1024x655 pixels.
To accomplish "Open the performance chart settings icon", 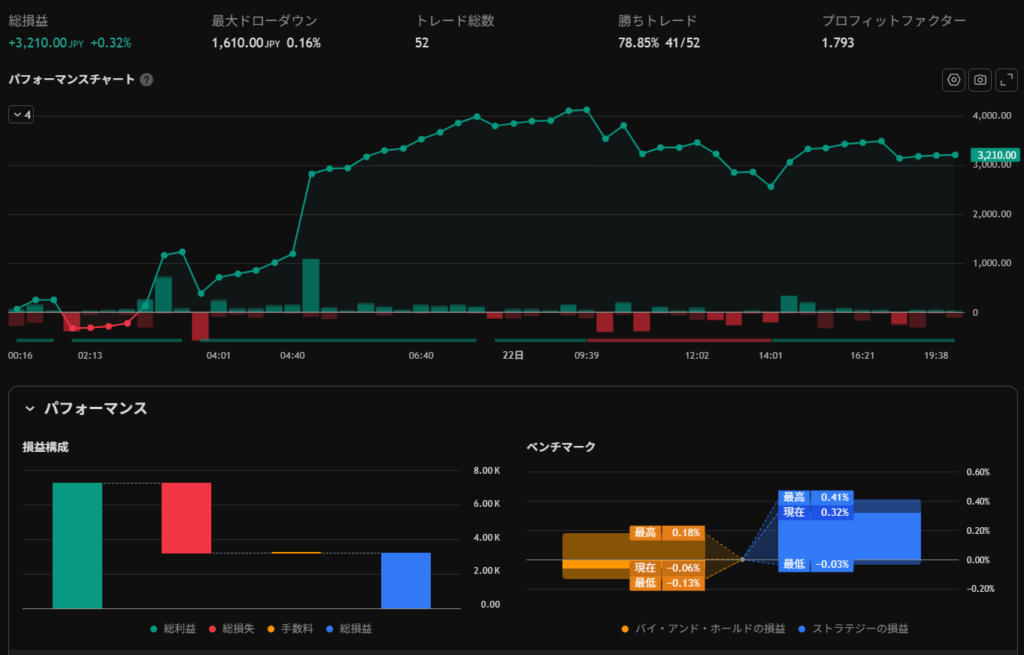I will 954,80.
